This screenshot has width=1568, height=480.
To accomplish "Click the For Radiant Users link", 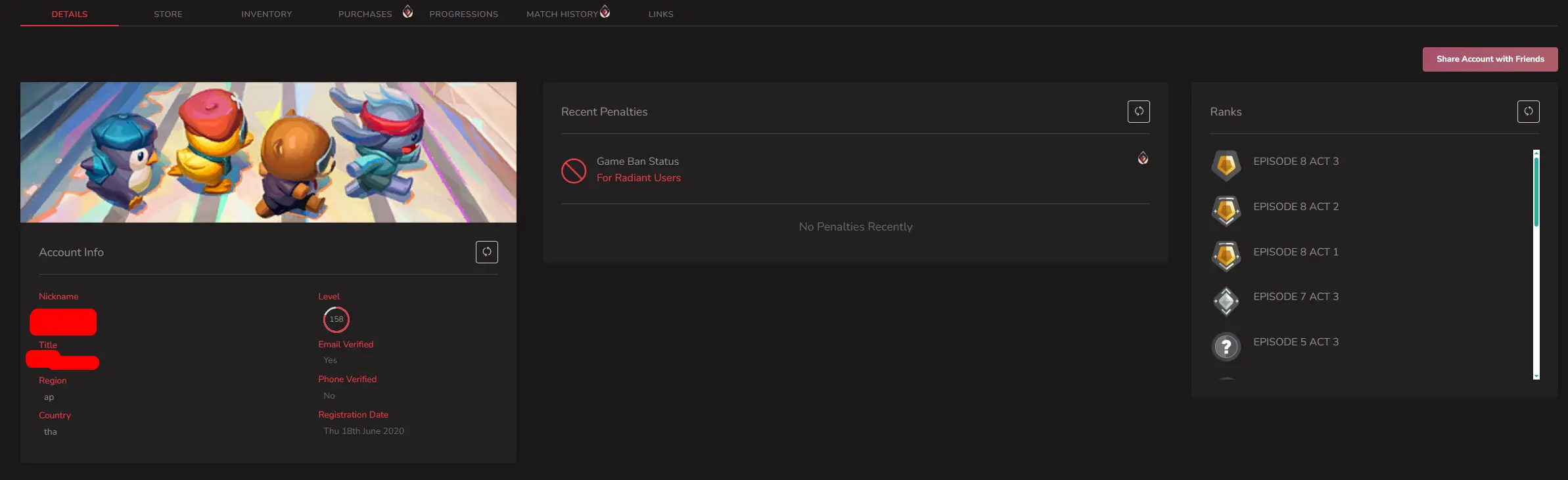I will (x=638, y=178).
